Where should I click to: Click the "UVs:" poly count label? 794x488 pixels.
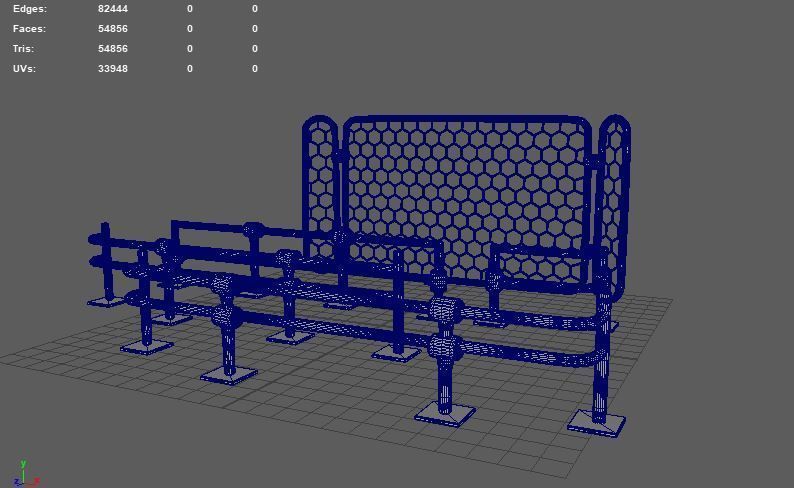24,68
